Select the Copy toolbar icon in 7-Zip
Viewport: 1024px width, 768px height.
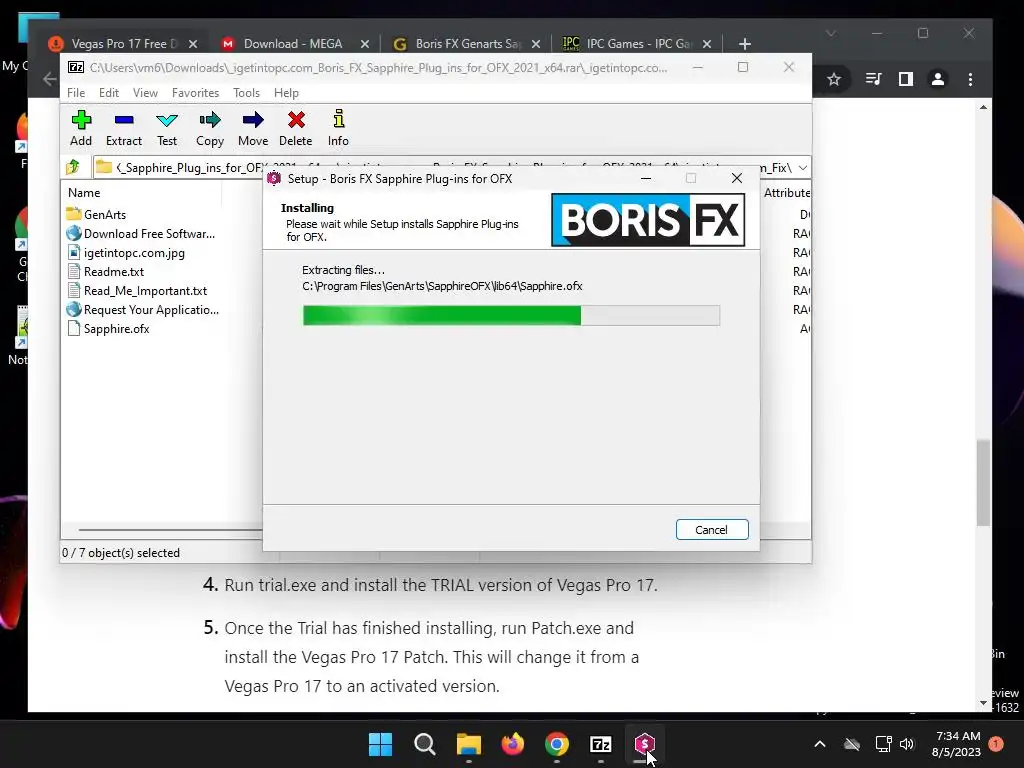point(210,129)
